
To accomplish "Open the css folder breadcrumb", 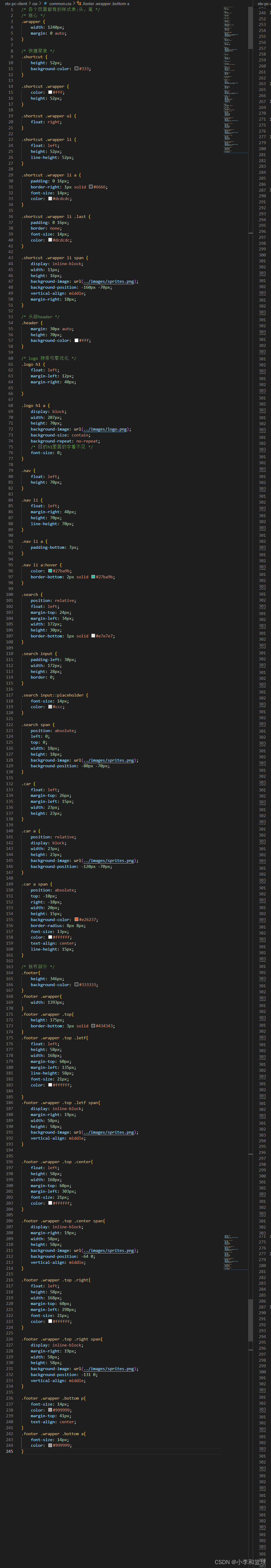I will [x=35, y=4].
